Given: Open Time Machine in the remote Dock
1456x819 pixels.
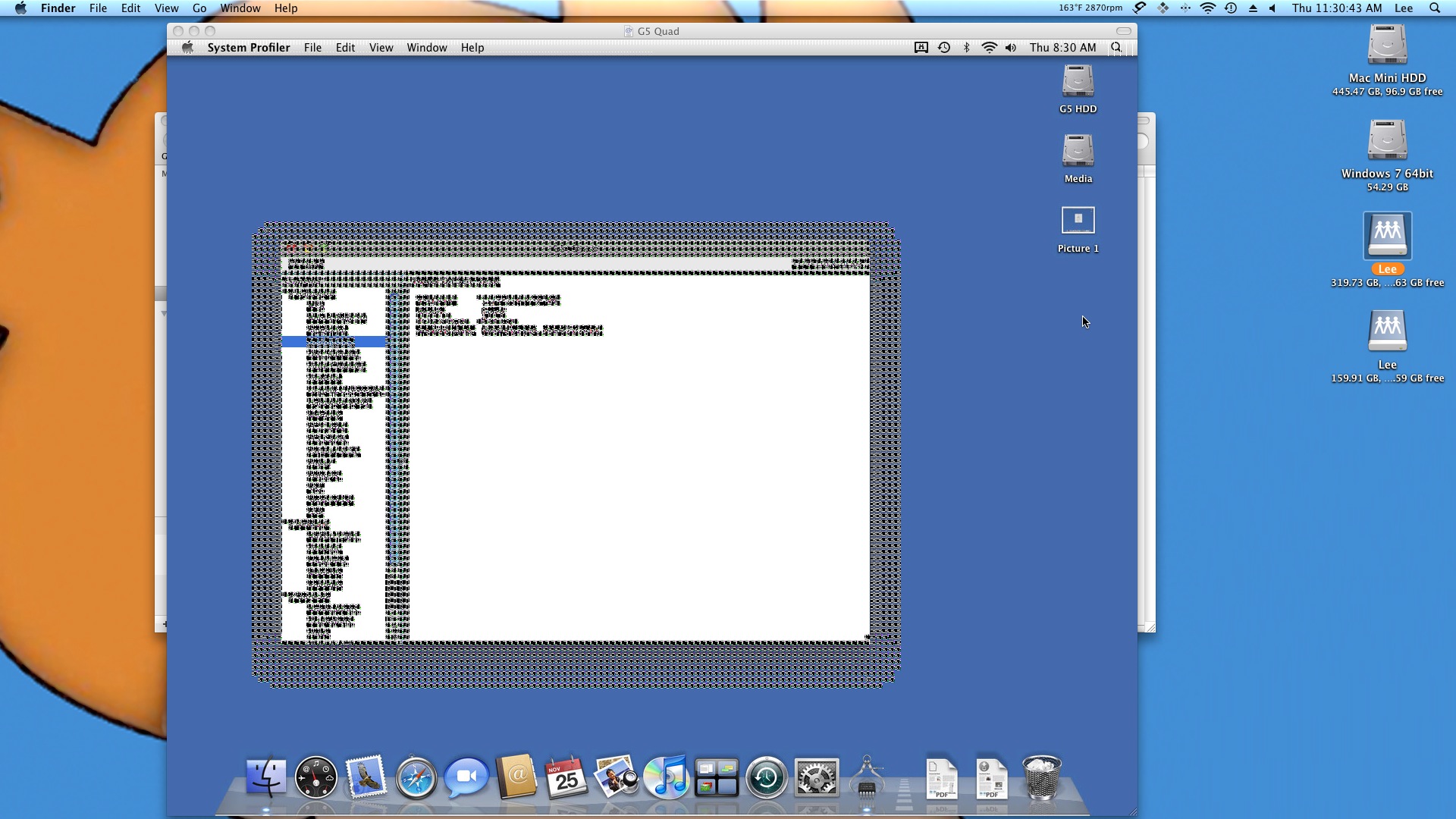Looking at the screenshot, I should [x=767, y=778].
